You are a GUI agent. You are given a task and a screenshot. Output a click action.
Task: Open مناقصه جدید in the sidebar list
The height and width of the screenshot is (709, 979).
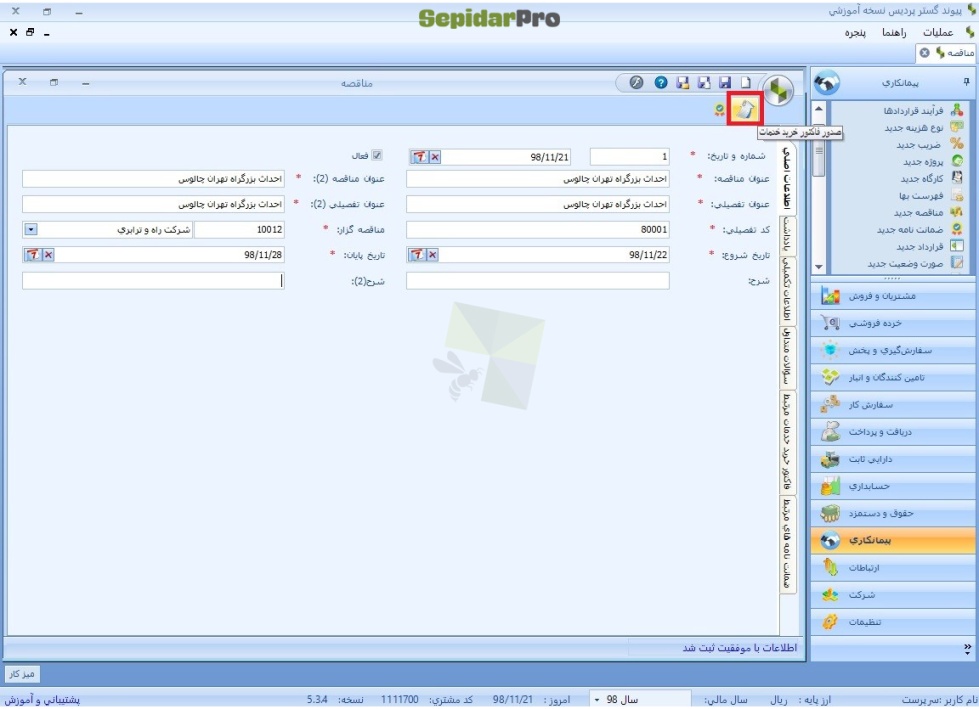928,212
